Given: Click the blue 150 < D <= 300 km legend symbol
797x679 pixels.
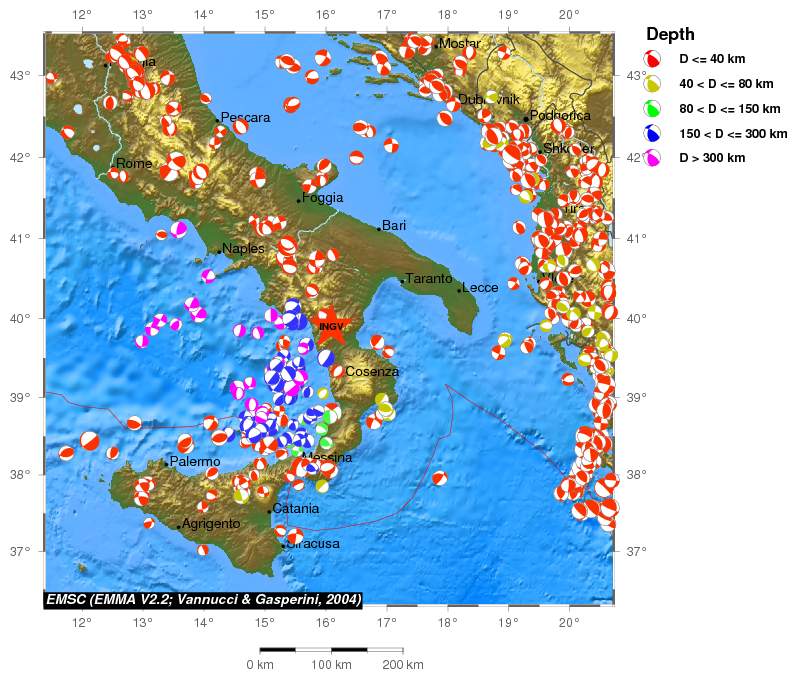Looking at the screenshot, I should pos(652,133).
